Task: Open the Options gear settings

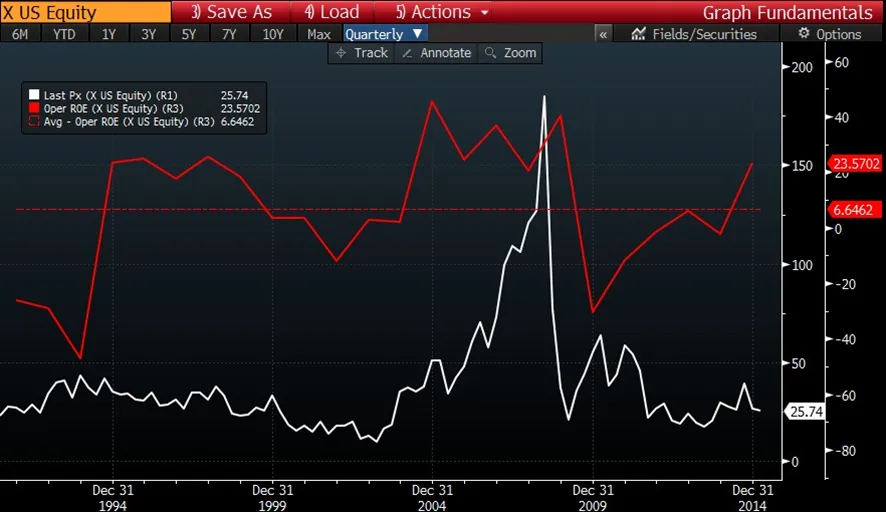Action: pos(828,34)
